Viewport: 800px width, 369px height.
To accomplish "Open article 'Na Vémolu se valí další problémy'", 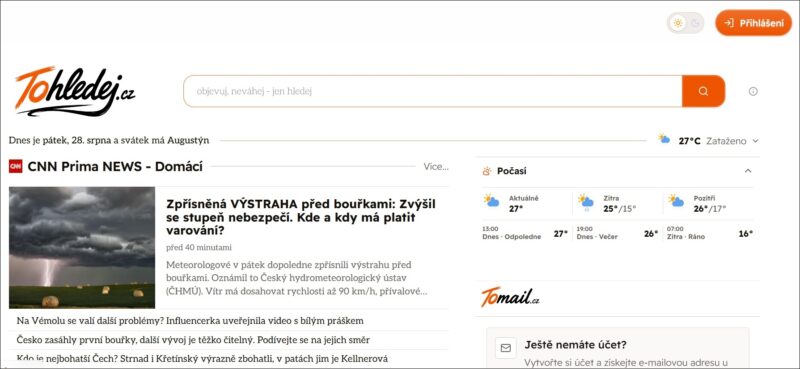I will tap(190, 321).
